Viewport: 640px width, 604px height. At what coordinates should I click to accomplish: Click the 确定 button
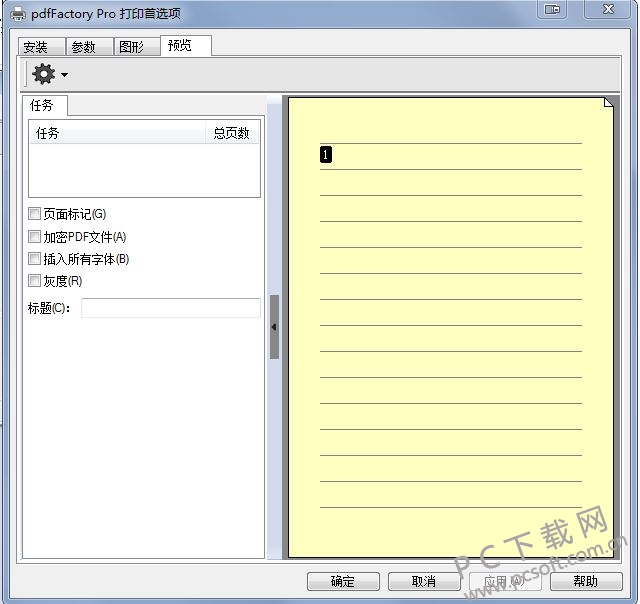pos(343,581)
